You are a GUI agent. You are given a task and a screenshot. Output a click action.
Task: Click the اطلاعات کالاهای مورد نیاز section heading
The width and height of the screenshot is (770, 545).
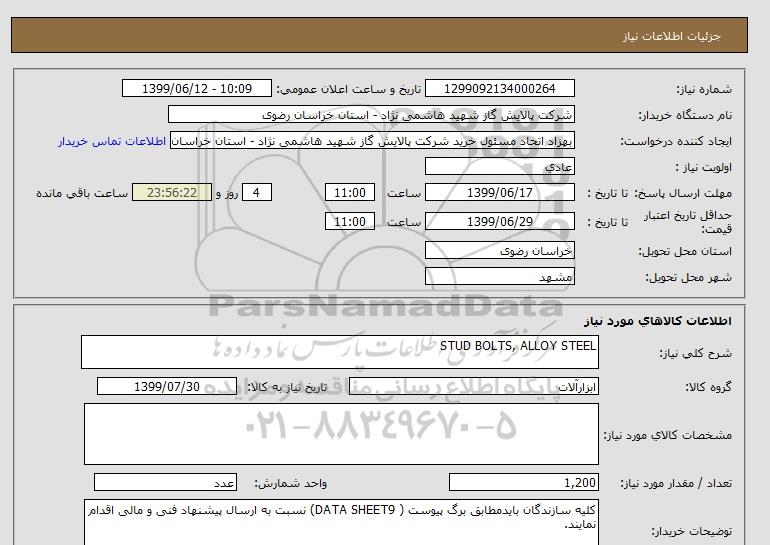658,321
